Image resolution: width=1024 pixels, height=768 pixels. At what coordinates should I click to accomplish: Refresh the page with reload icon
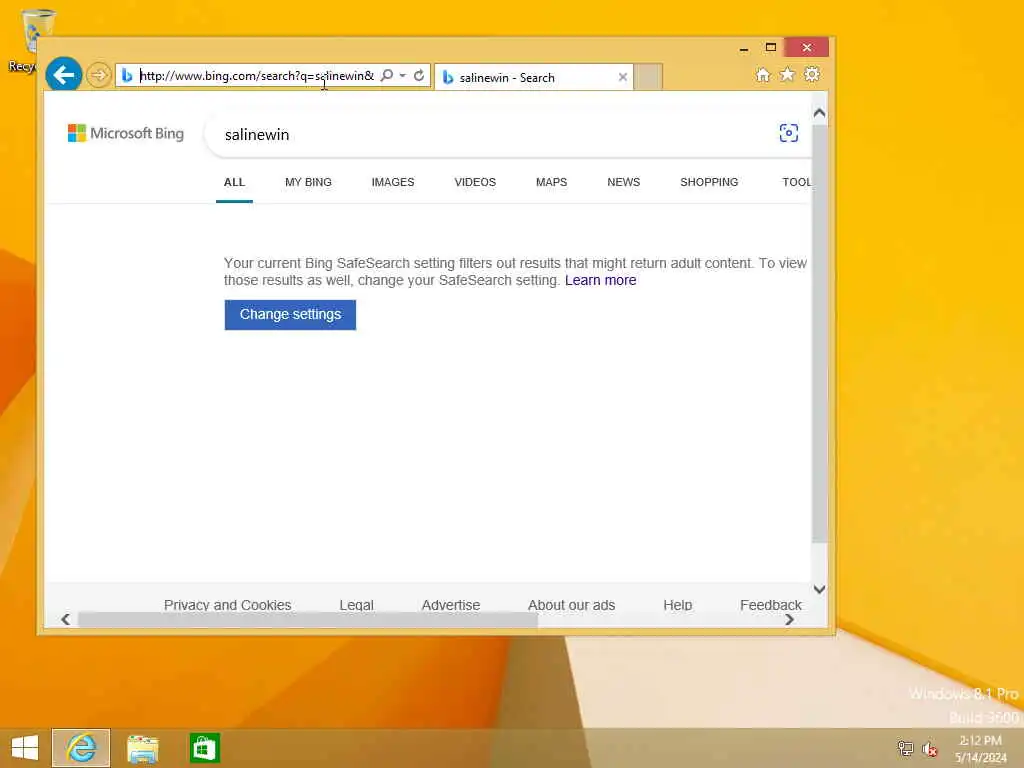[419, 76]
